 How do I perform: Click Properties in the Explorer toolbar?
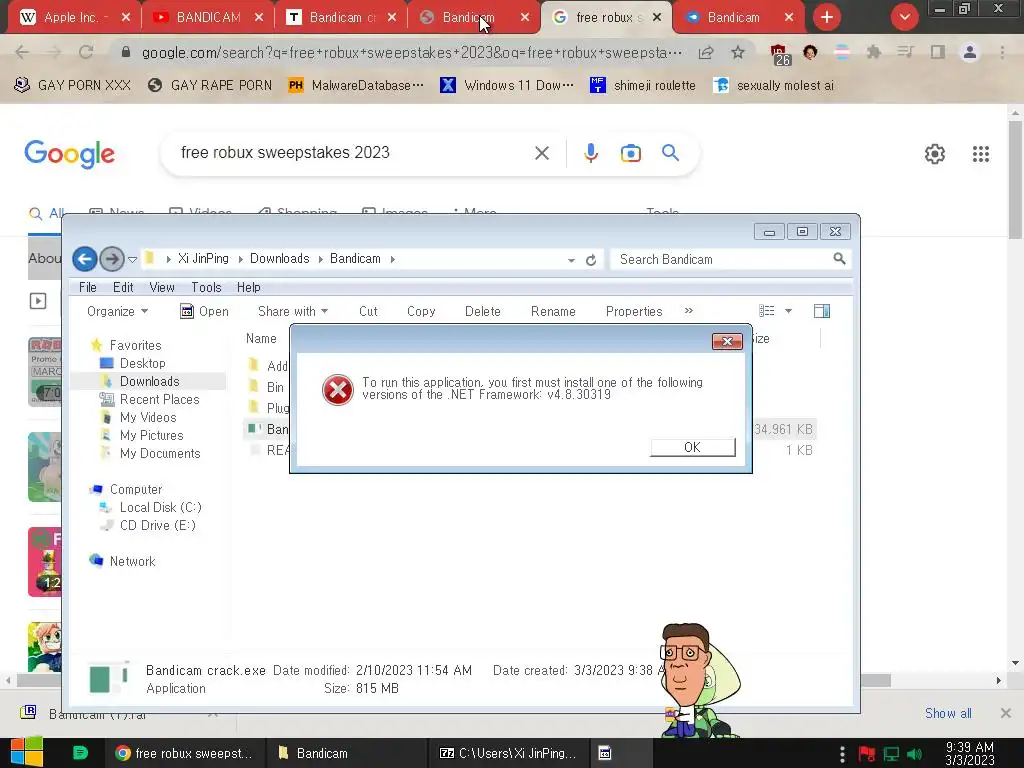[634, 312]
